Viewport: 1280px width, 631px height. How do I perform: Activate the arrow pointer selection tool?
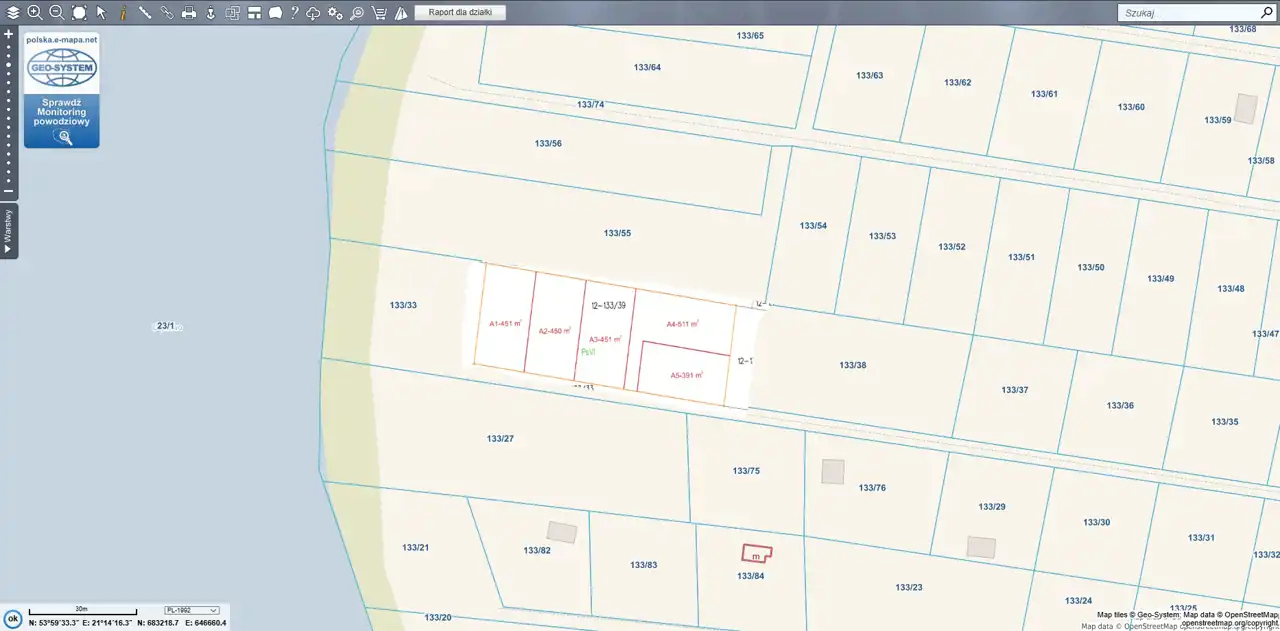click(101, 13)
